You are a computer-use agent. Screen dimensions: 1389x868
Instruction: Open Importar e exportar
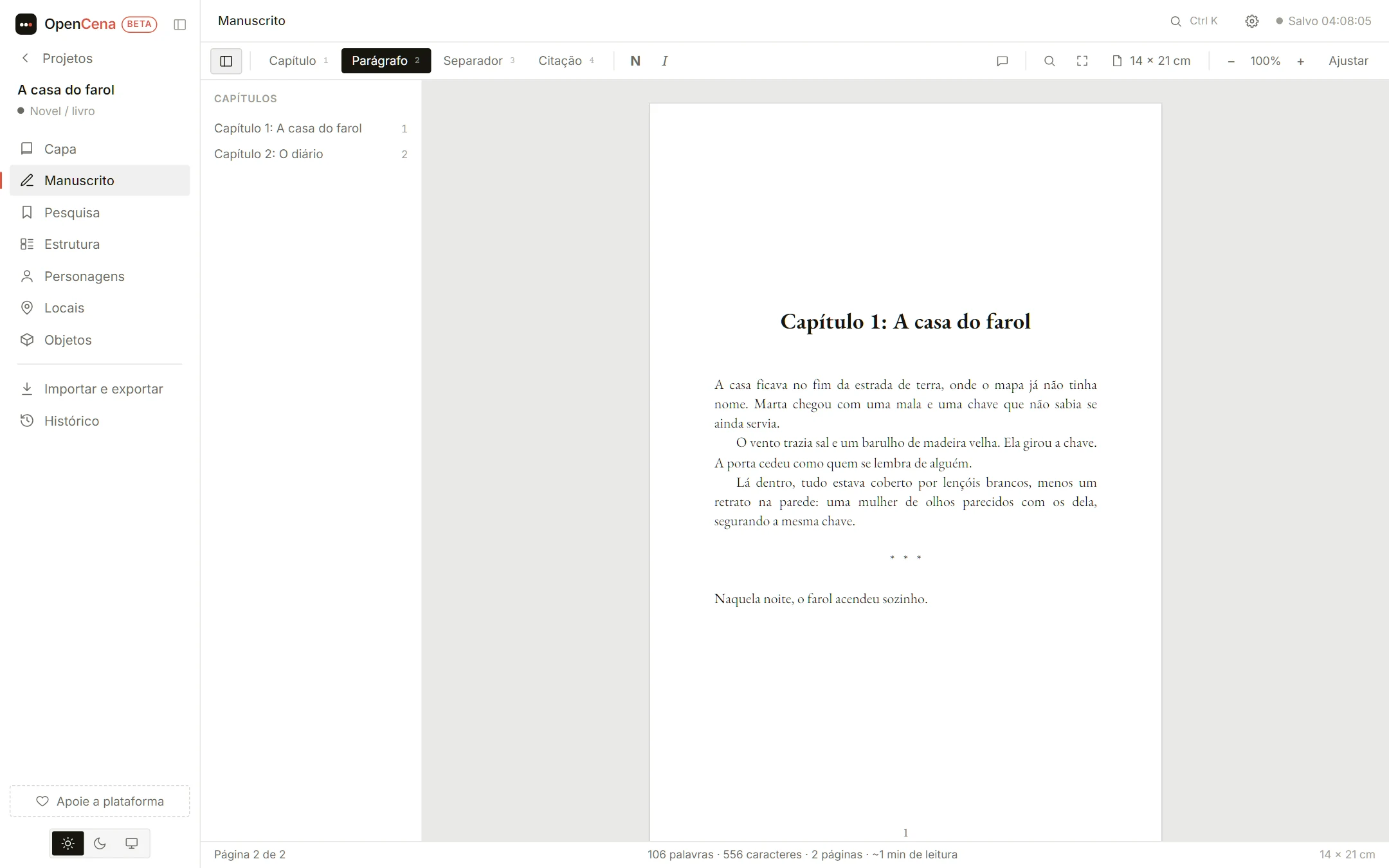tap(100, 389)
